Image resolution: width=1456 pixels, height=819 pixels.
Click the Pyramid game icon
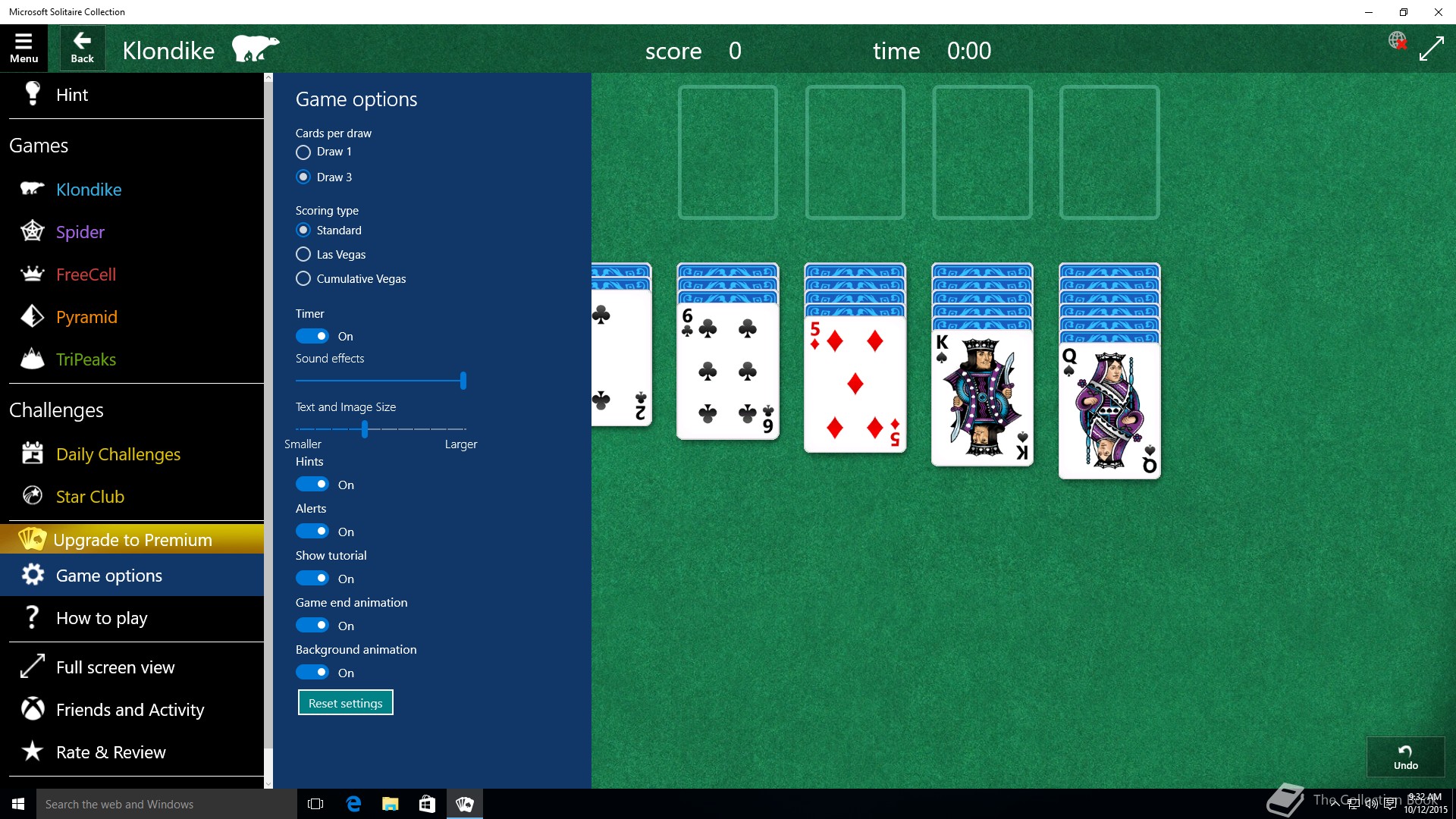coord(32,315)
